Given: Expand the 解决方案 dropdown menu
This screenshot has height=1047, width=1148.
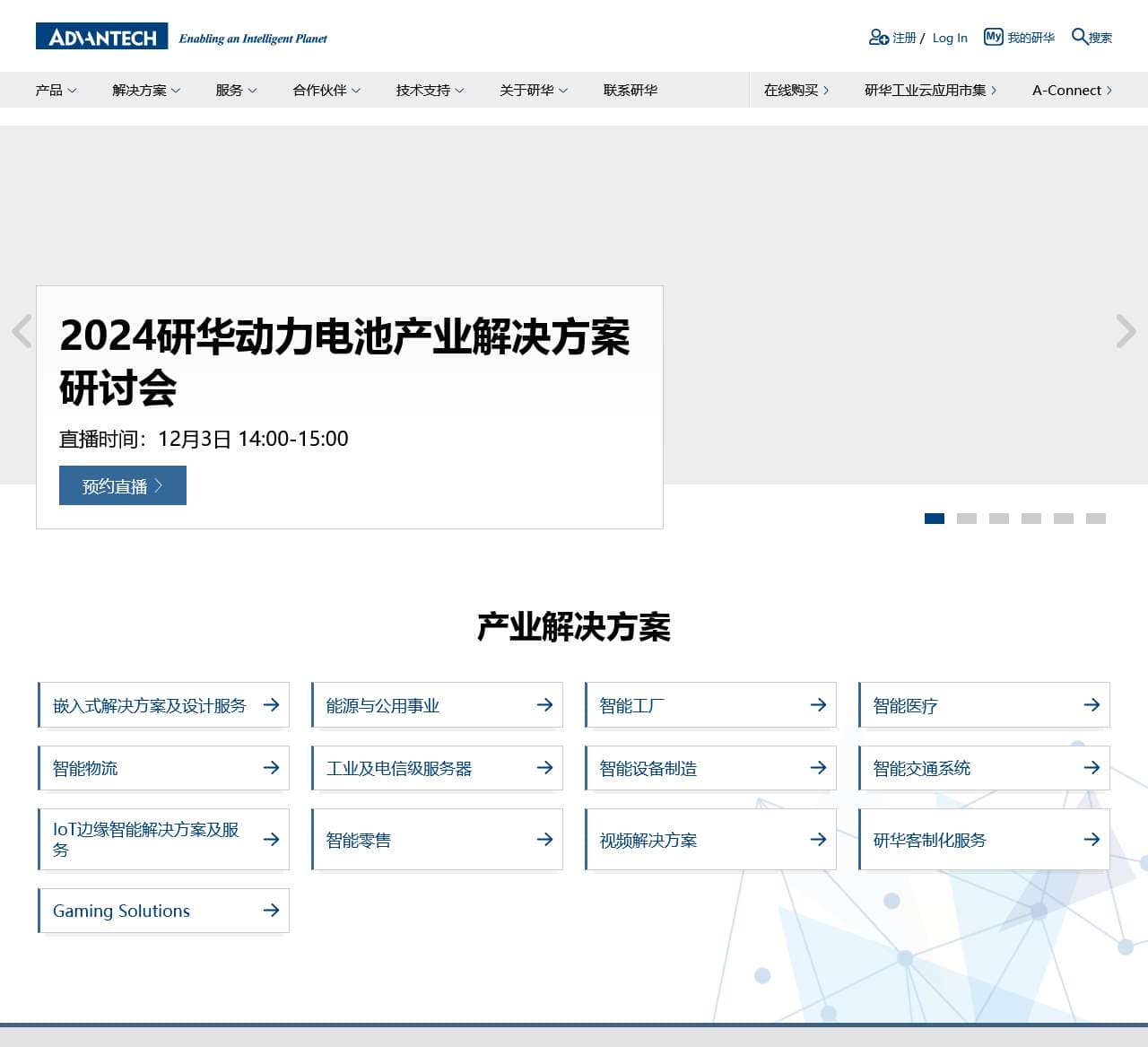Looking at the screenshot, I should 146,90.
